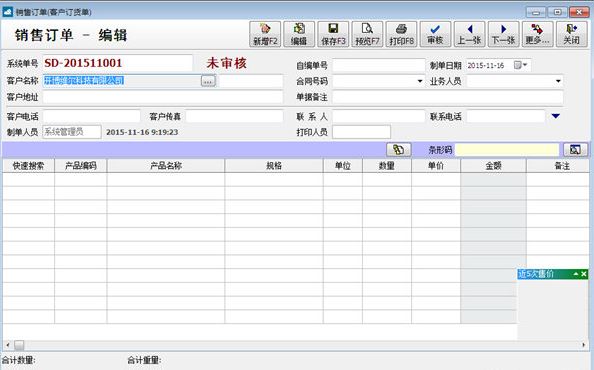Close the 近5次售价 panel
This screenshot has height=370, width=594.
[584, 274]
